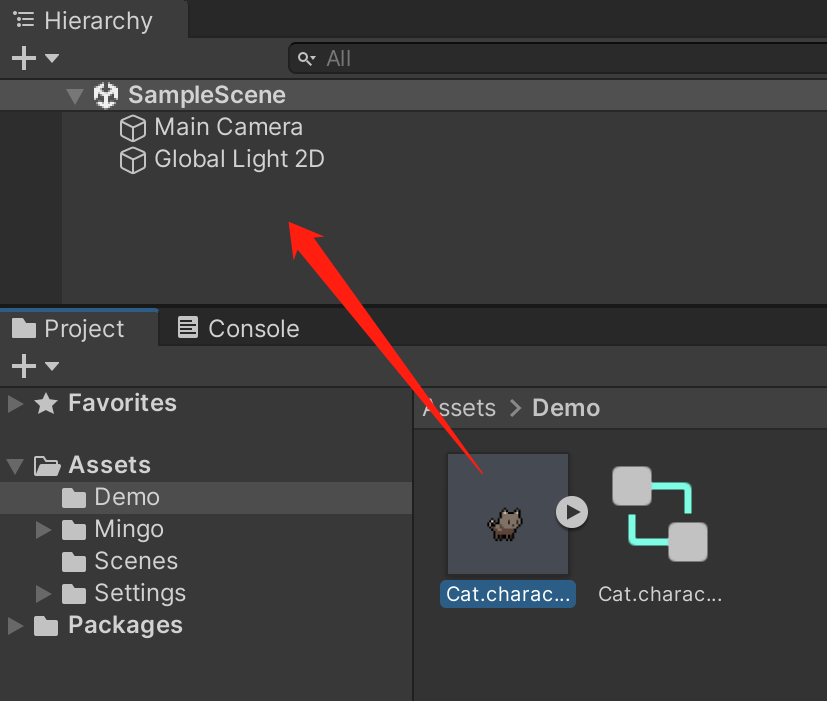This screenshot has width=827, height=701.
Task: Collapse the Assets folder arrow
Action: [15, 466]
